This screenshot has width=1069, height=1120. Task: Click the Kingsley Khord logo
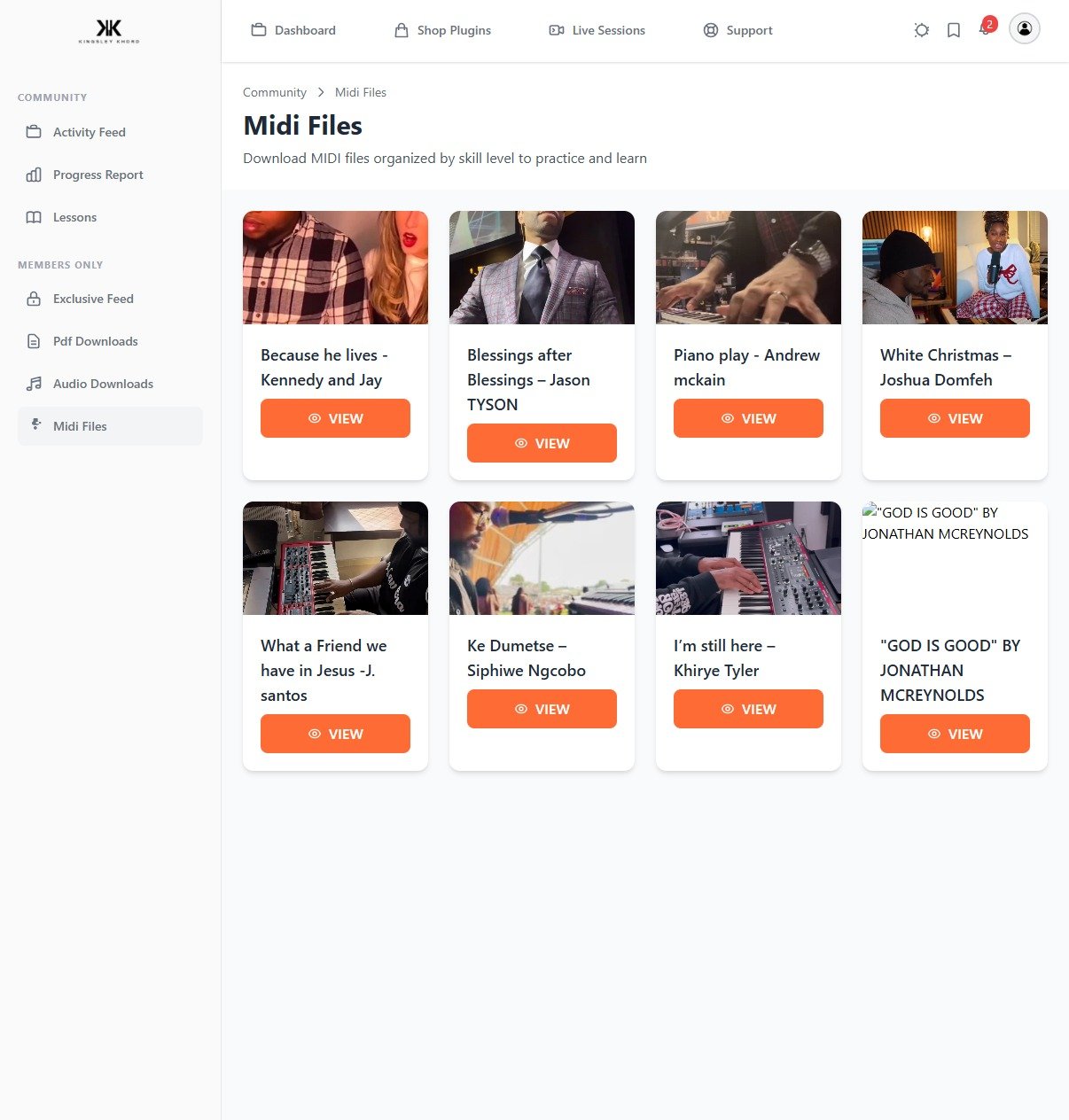[109, 31]
